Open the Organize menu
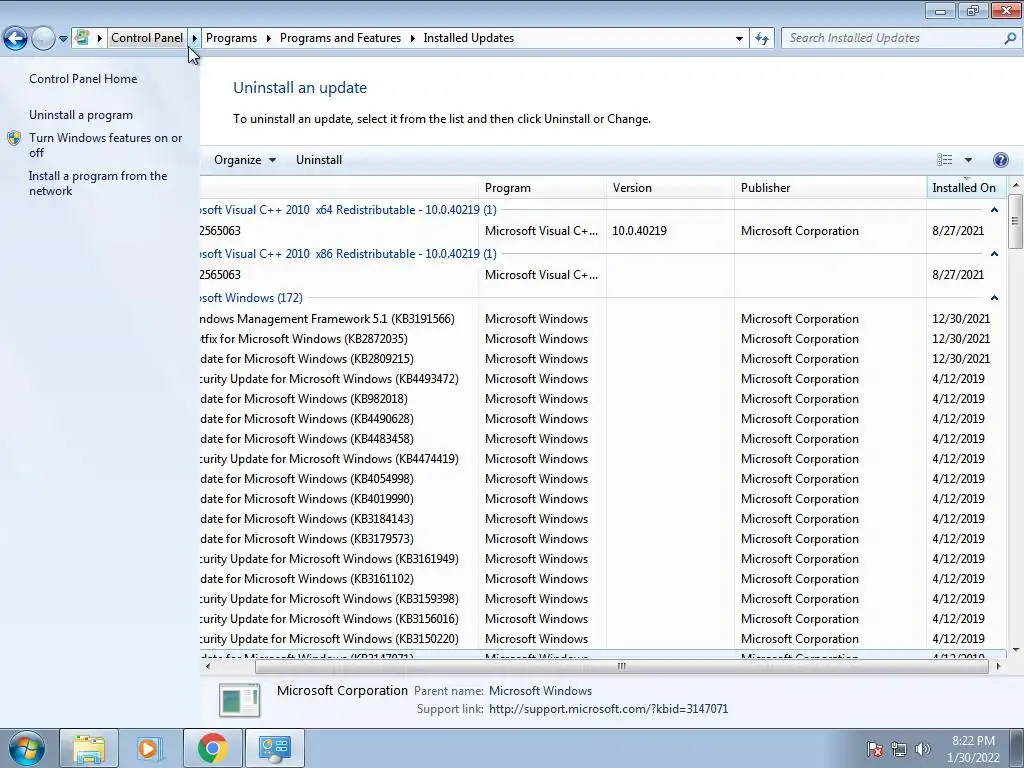This screenshot has width=1024, height=768. click(x=244, y=160)
